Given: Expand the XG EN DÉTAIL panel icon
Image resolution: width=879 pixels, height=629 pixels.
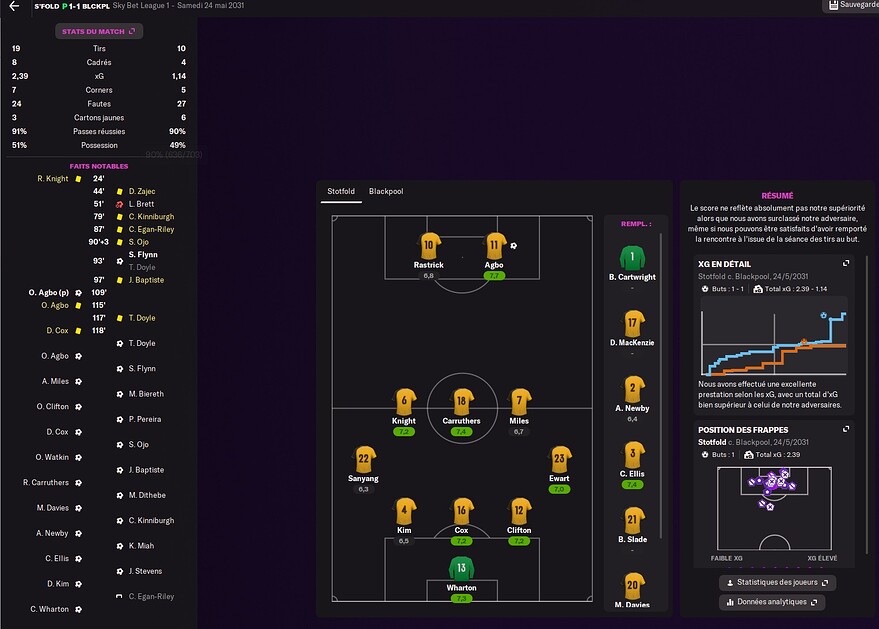Looking at the screenshot, I should [x=846, y=263].
